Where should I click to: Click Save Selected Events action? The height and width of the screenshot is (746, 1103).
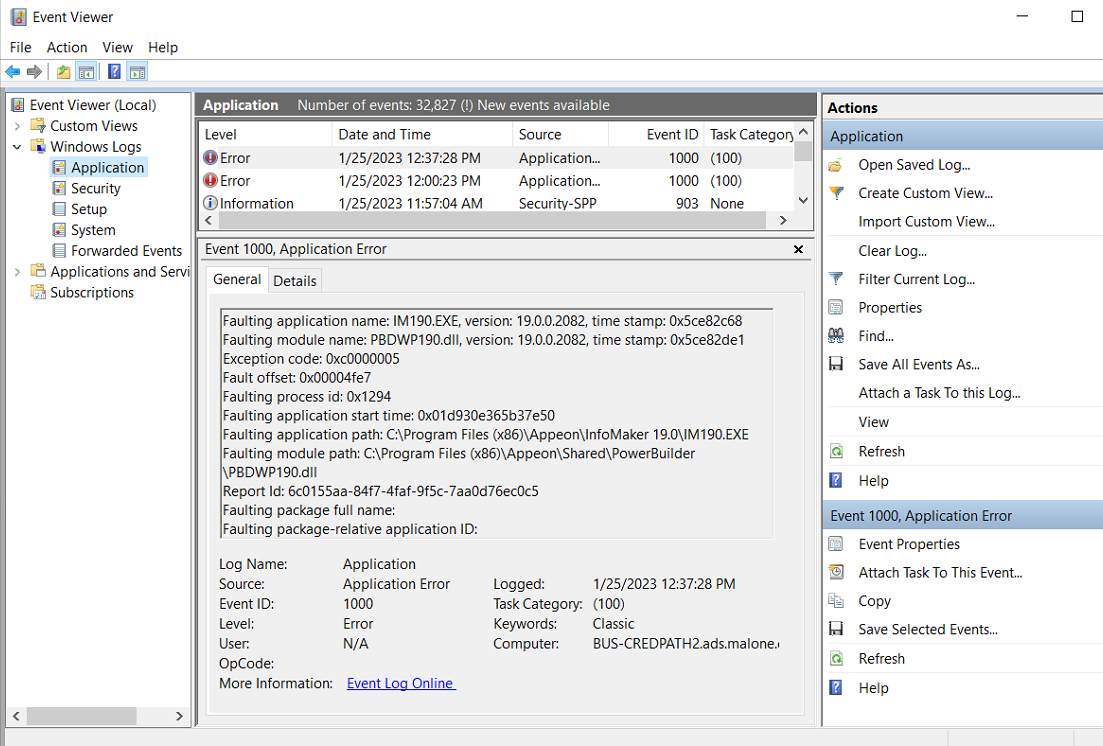[x=927, y=629]
